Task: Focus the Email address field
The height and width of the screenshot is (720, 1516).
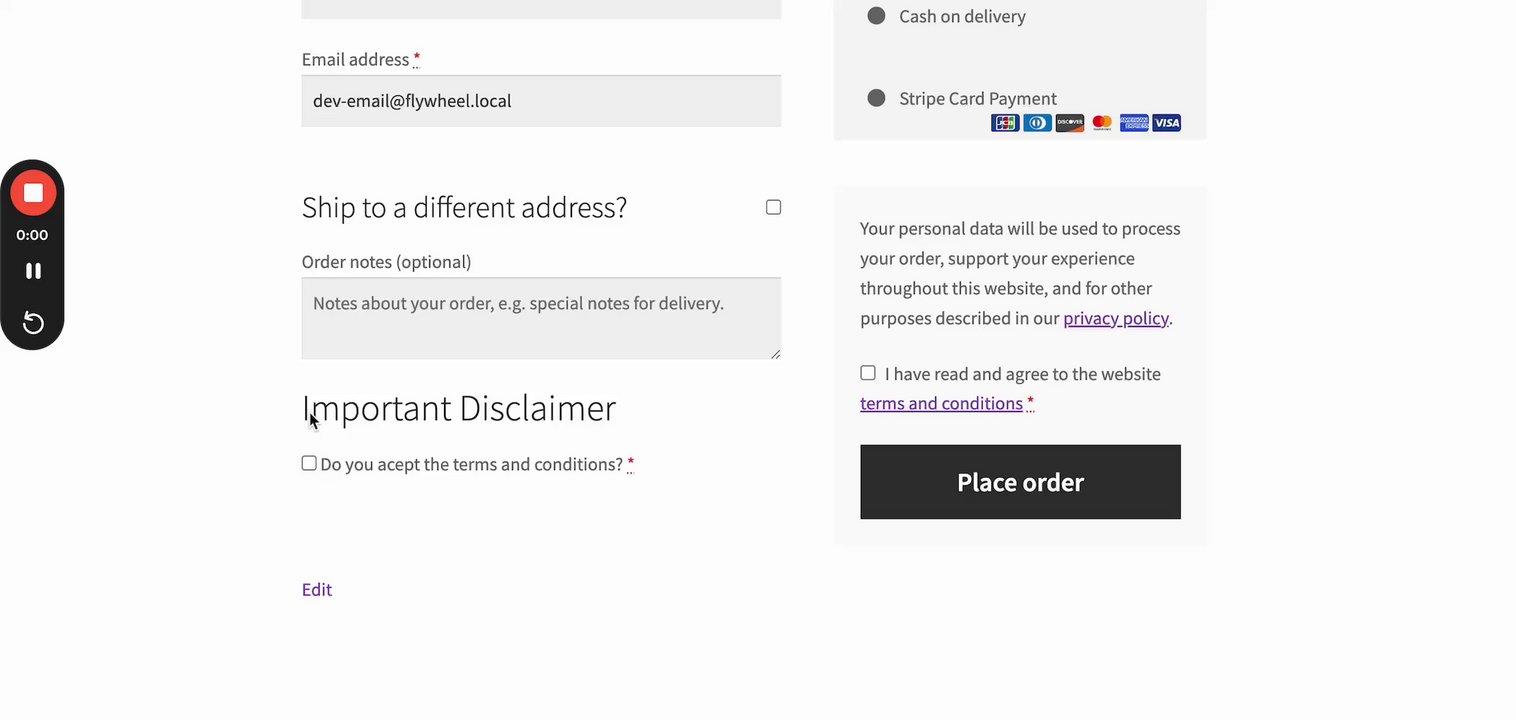Action: (541, 101)
